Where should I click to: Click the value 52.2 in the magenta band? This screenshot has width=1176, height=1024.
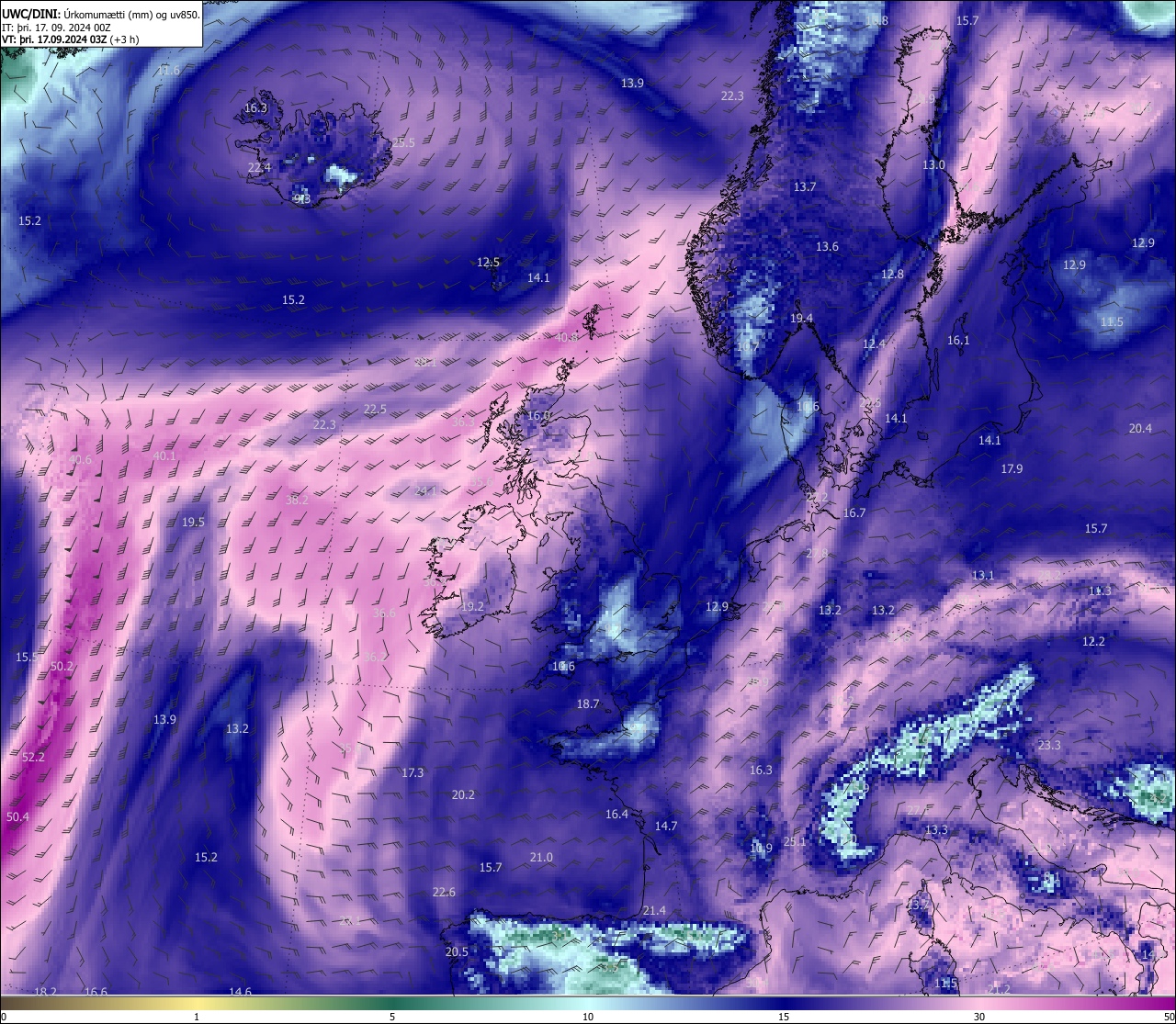[x=33, y=757]
